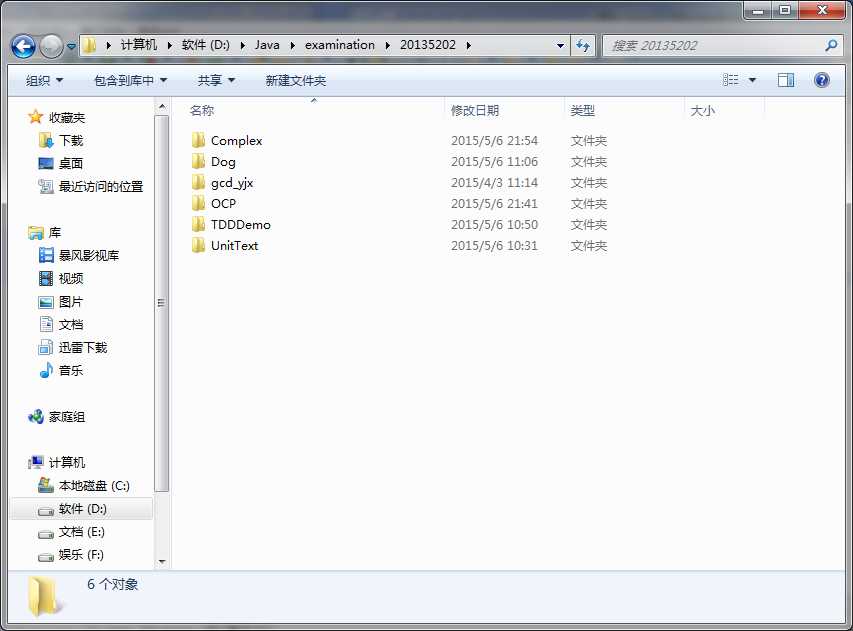Select the gcd_yjx folder icon
The width and height of the screenshot is (853, 631).
pos(199,182)
